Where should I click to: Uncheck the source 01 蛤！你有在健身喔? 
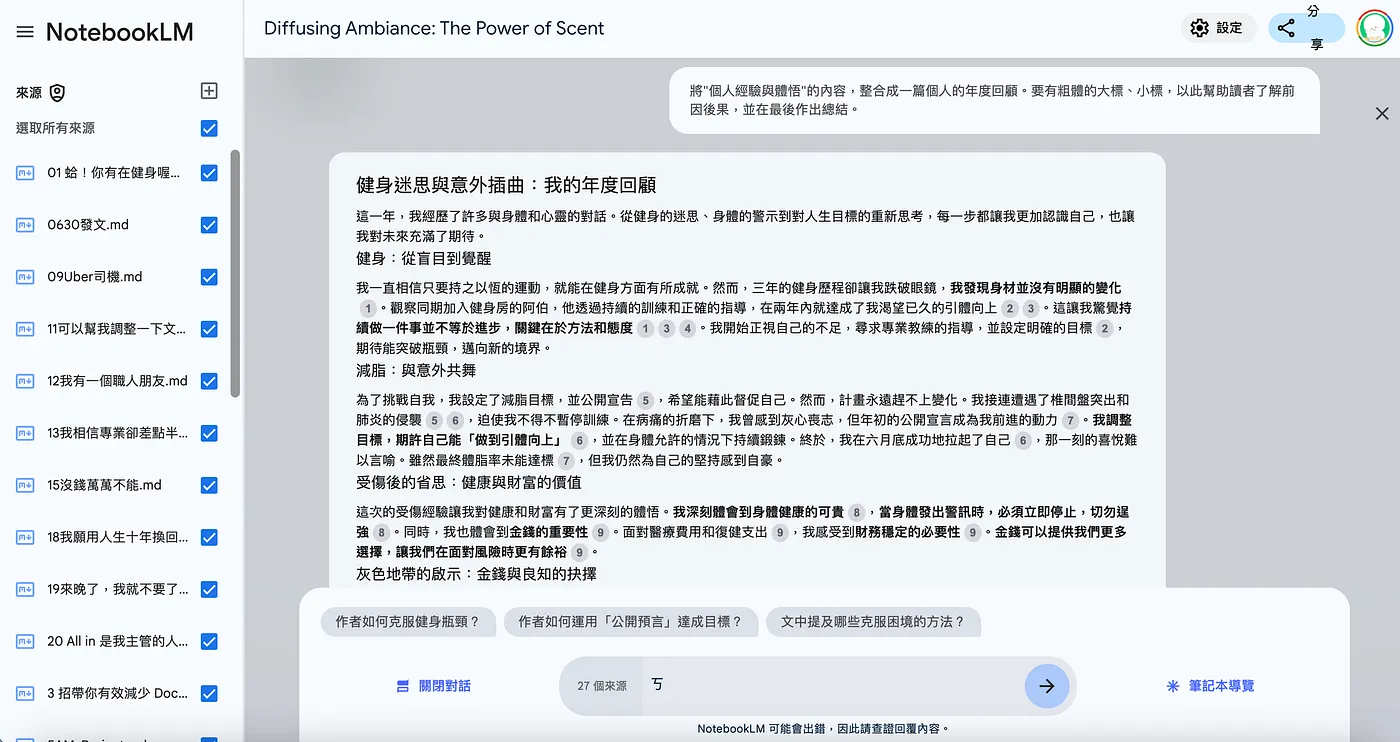(209, 173)
